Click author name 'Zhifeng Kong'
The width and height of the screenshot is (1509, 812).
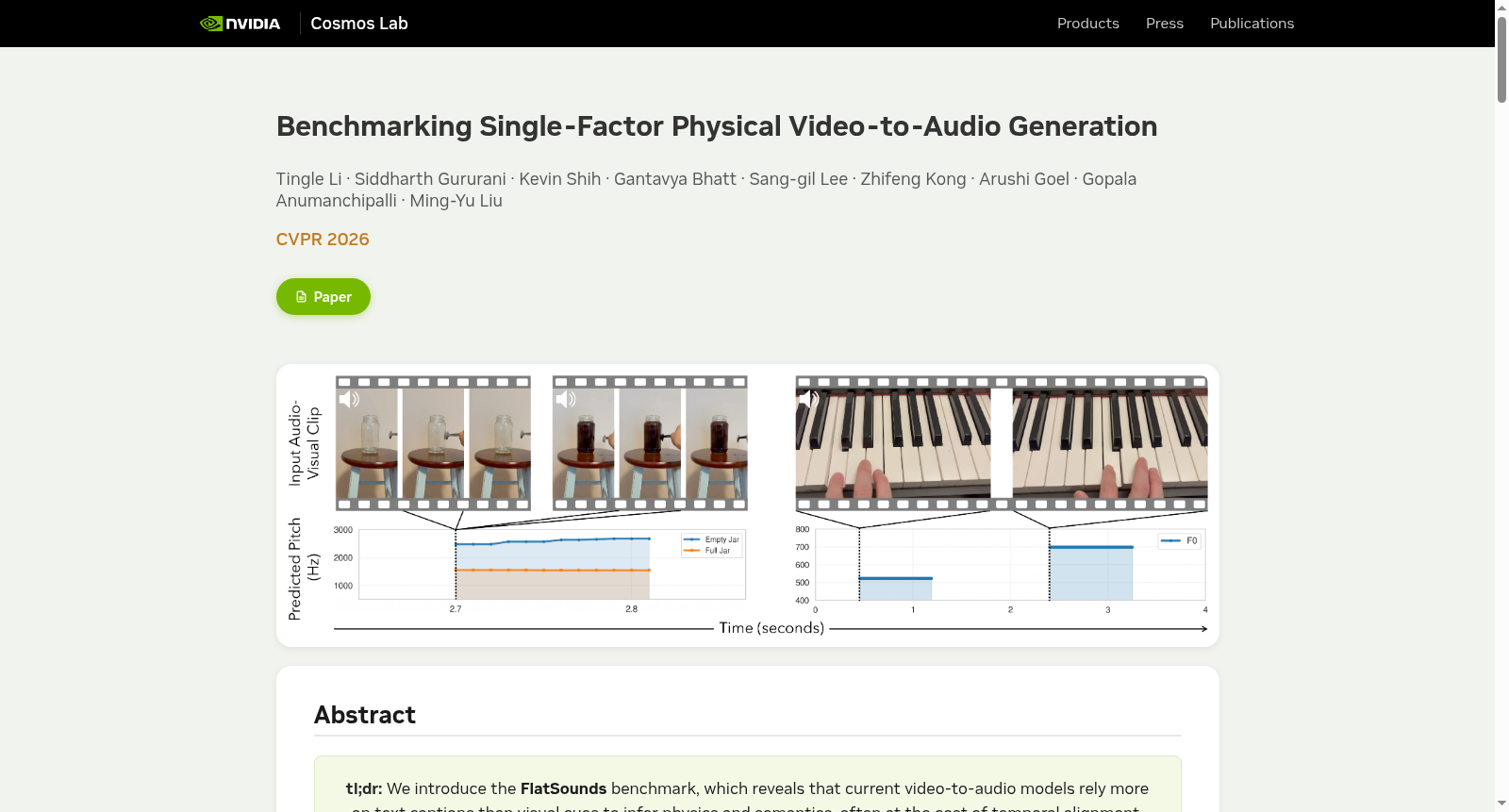(x=914, y=179)
